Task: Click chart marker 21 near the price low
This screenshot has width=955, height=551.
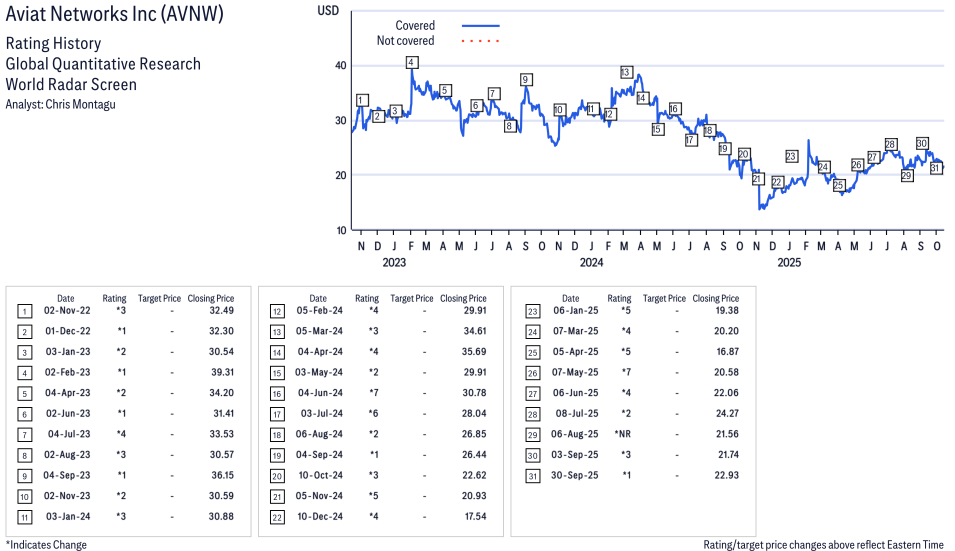Action: 758,179
